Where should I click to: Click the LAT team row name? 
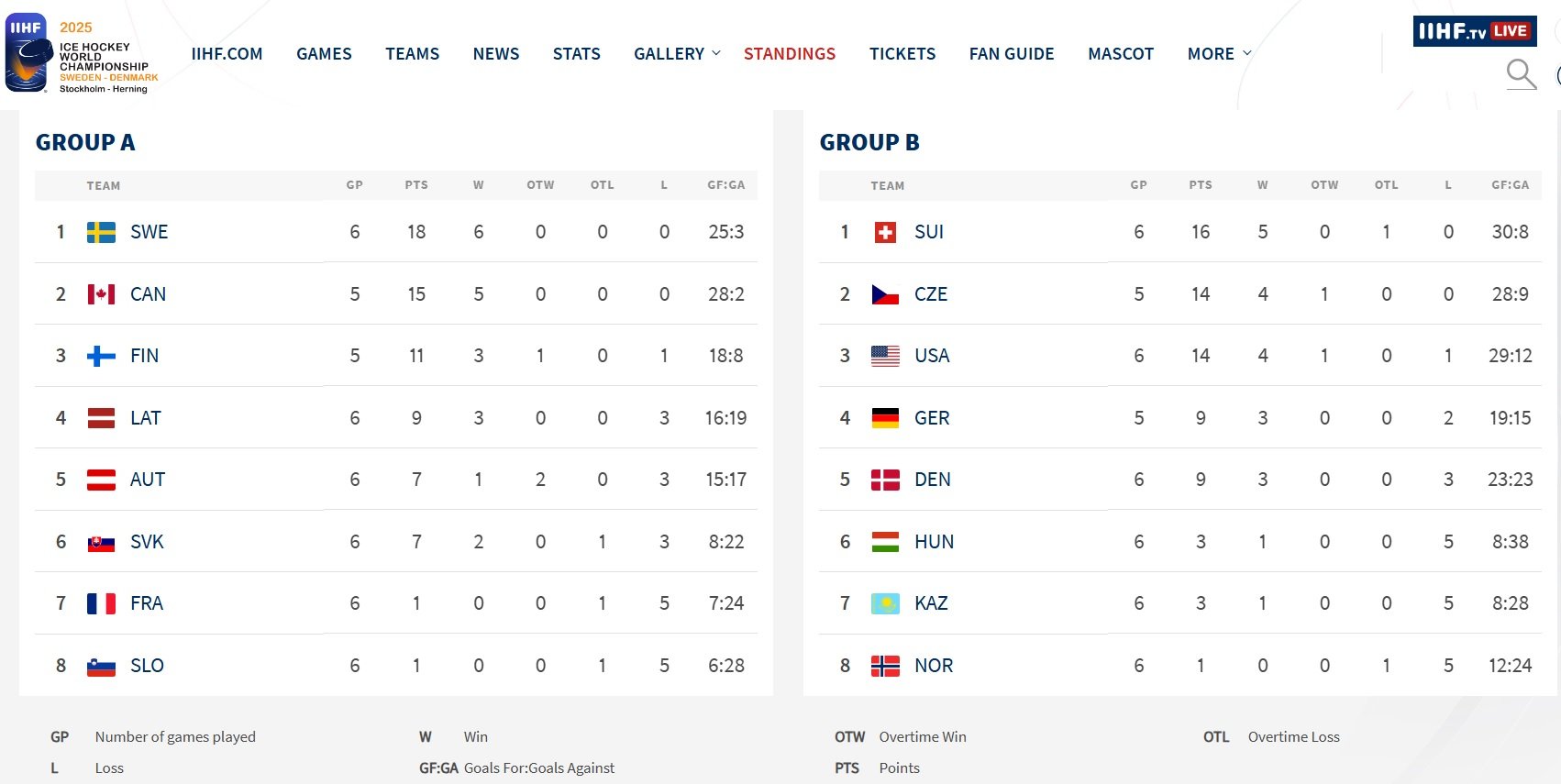145,418
